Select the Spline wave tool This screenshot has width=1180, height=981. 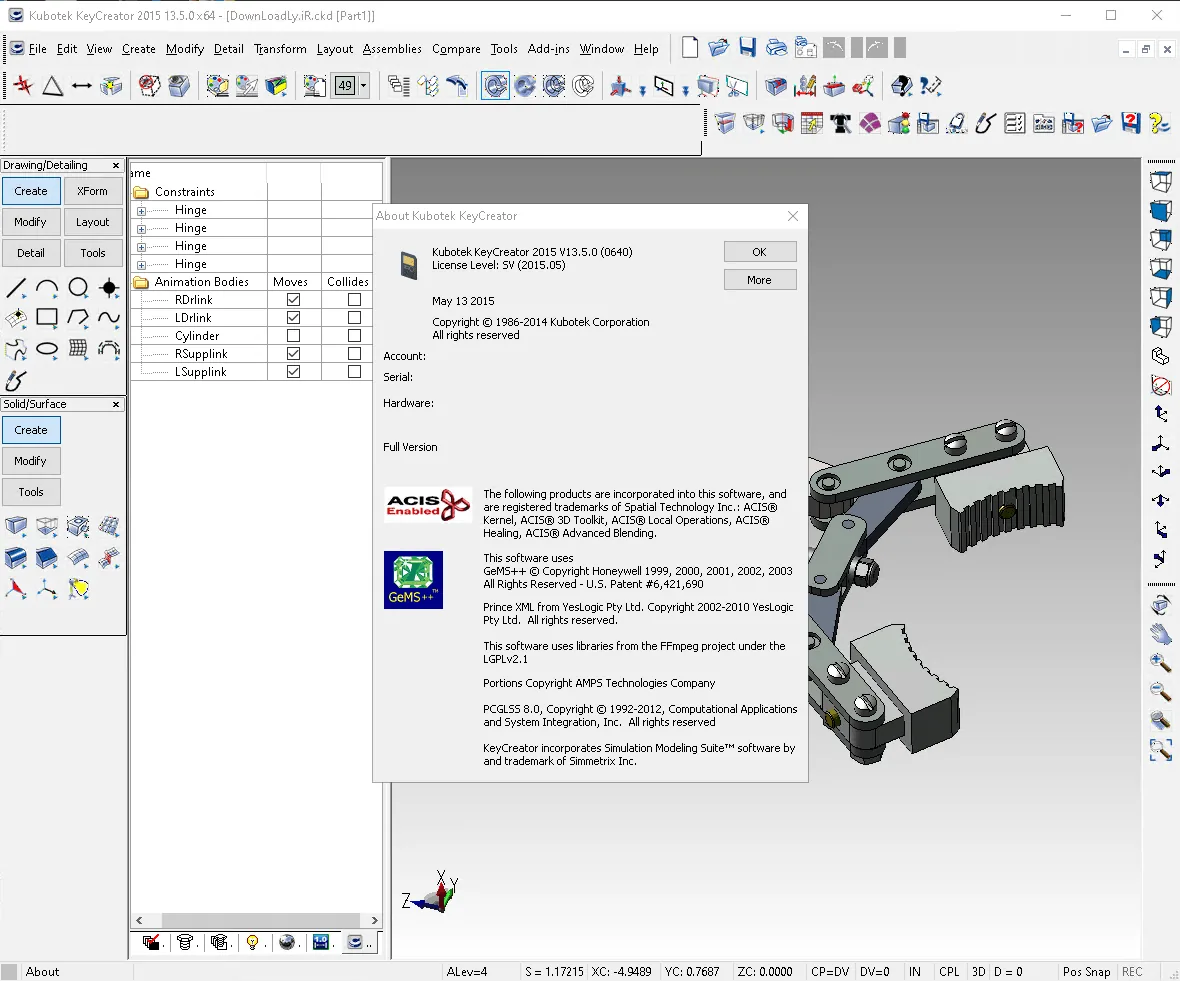(x=109, y=317)
